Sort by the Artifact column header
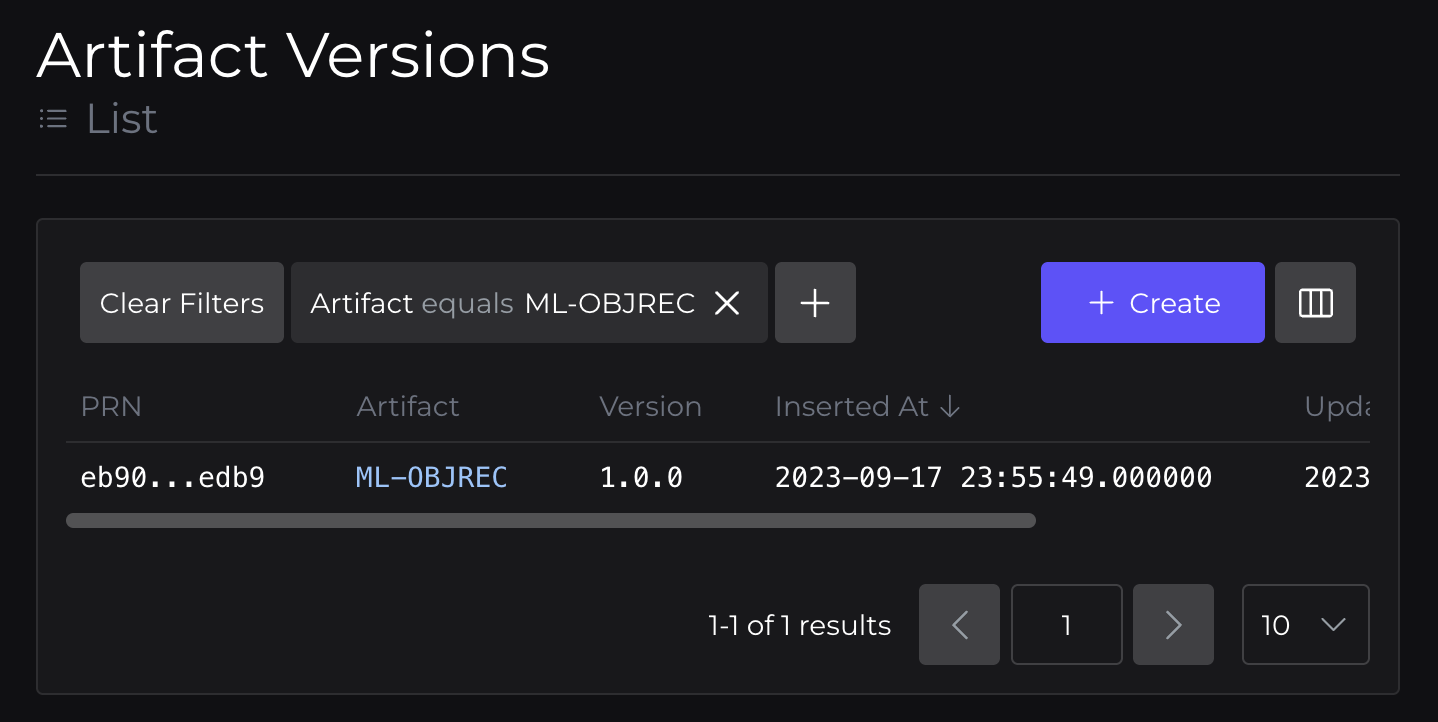 click(x=408, y=407)
